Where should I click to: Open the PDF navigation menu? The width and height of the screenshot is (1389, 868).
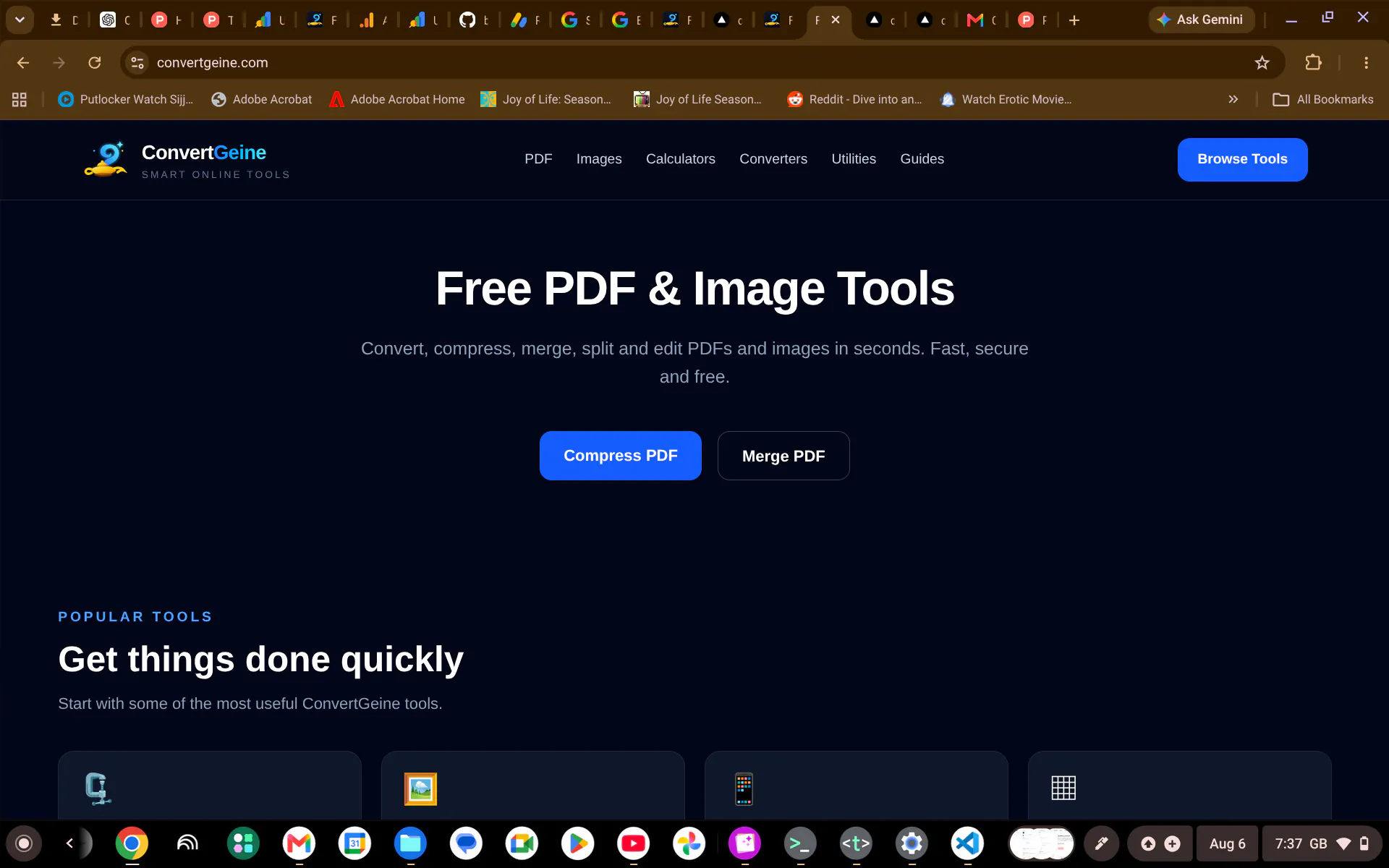538,159
